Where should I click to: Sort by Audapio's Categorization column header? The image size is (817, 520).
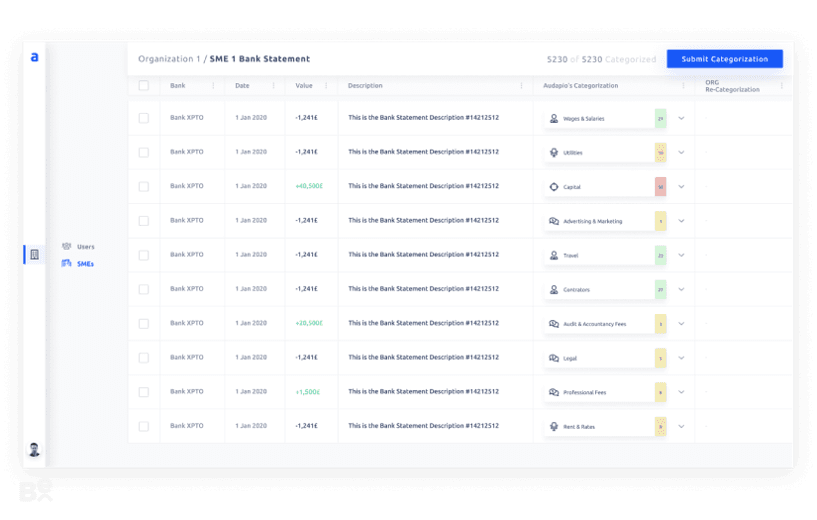(x=580, y=85)
